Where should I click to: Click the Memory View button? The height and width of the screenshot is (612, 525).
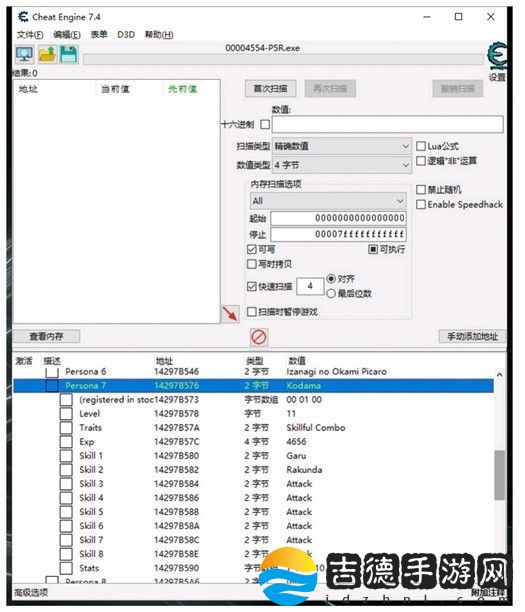(46, 336)
